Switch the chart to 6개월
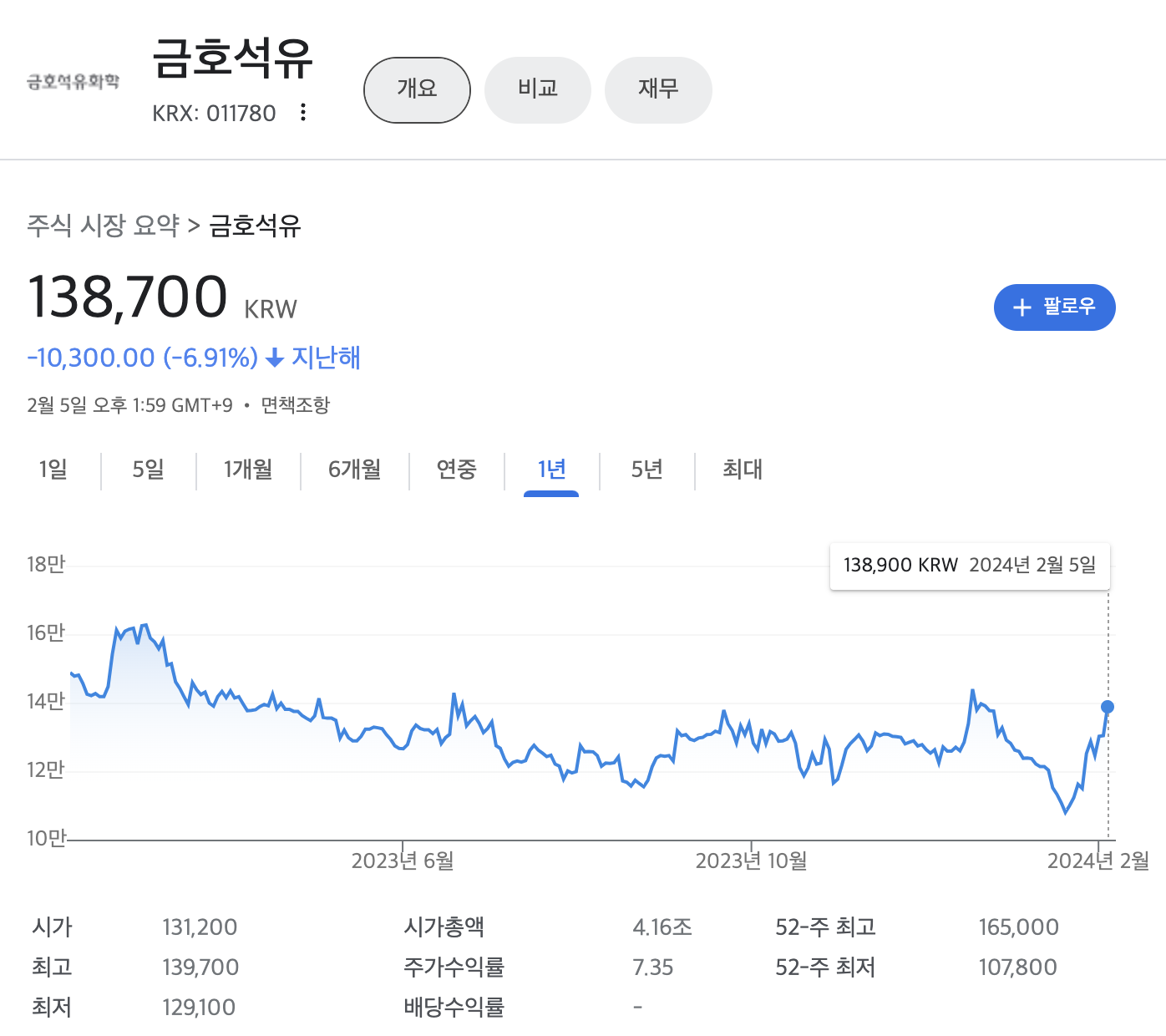Screen dimensions: 1166x1036 tap(355, 470)
